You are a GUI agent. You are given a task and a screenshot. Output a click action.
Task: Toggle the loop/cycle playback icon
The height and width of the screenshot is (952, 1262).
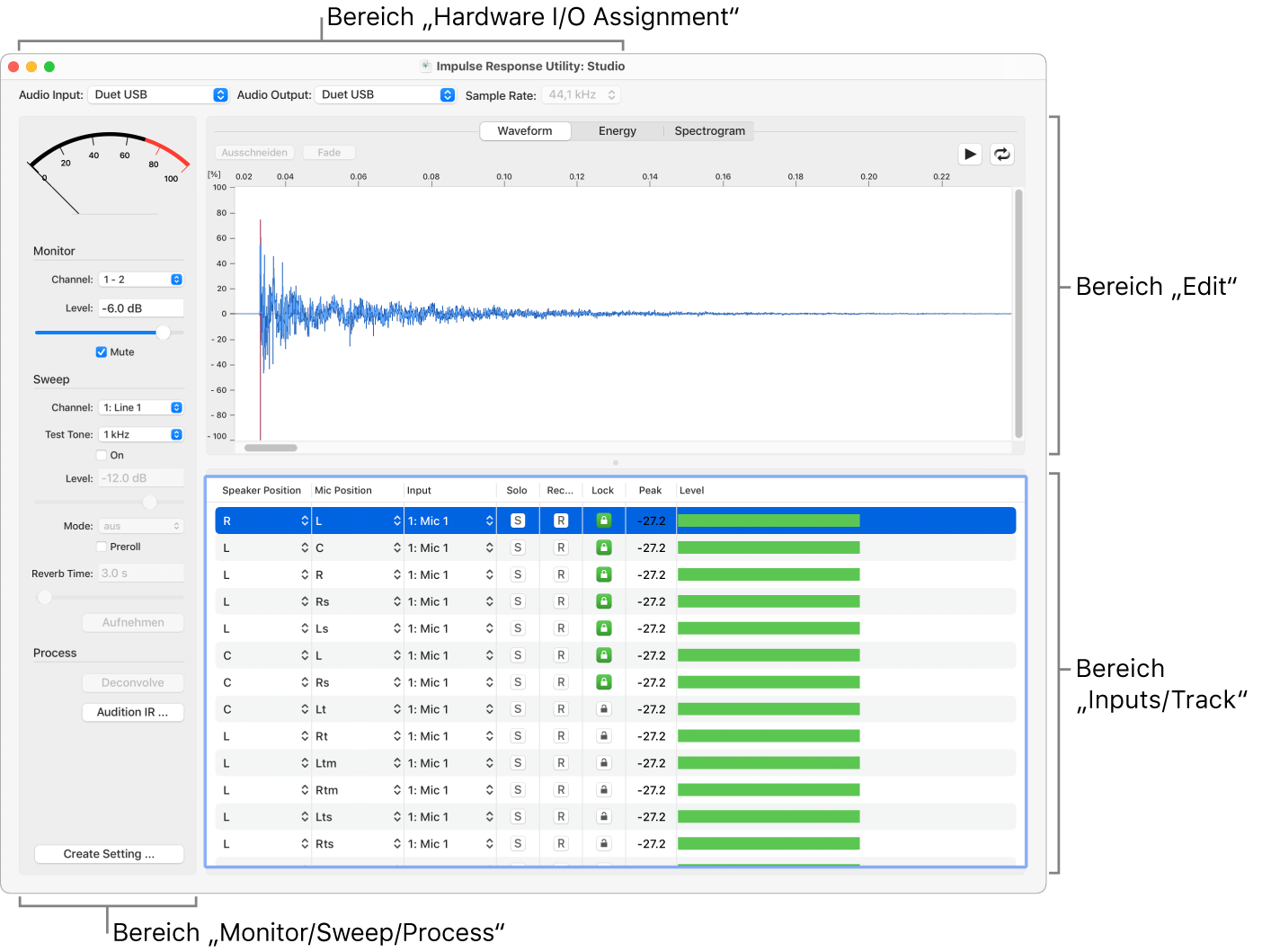pos(1001,154)
